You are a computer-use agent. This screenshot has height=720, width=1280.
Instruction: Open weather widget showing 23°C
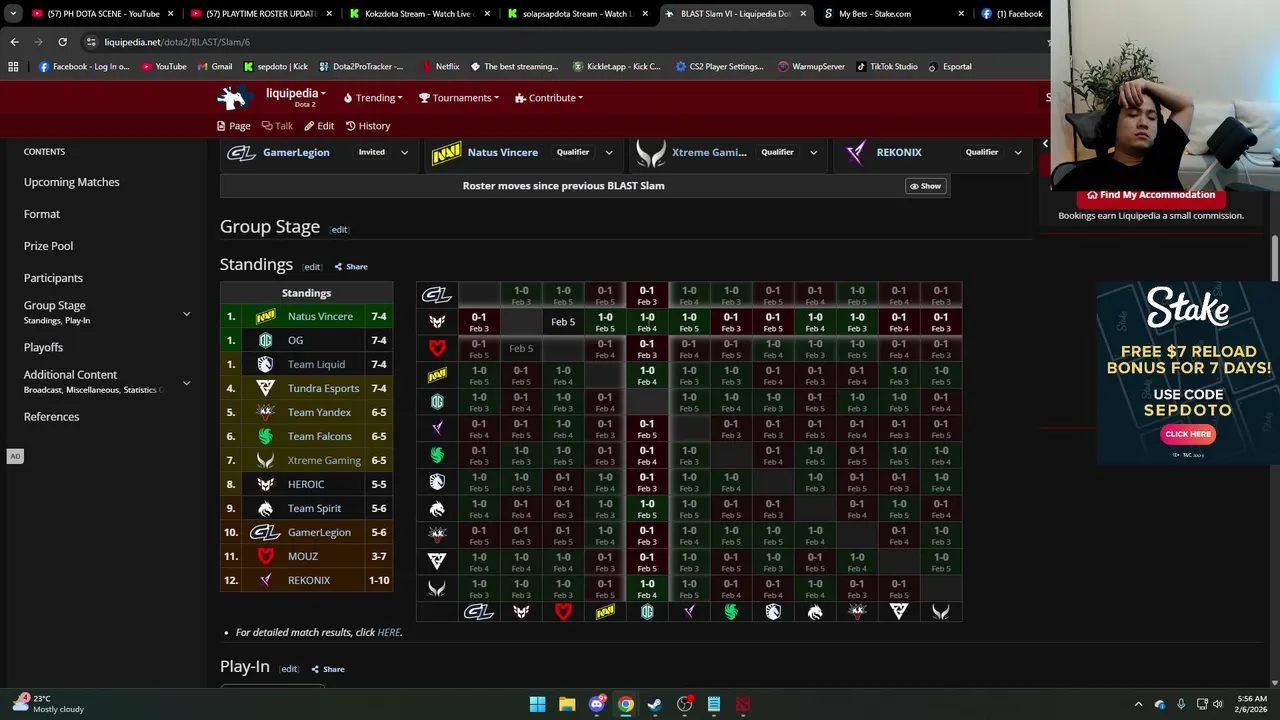coord(48,704)
